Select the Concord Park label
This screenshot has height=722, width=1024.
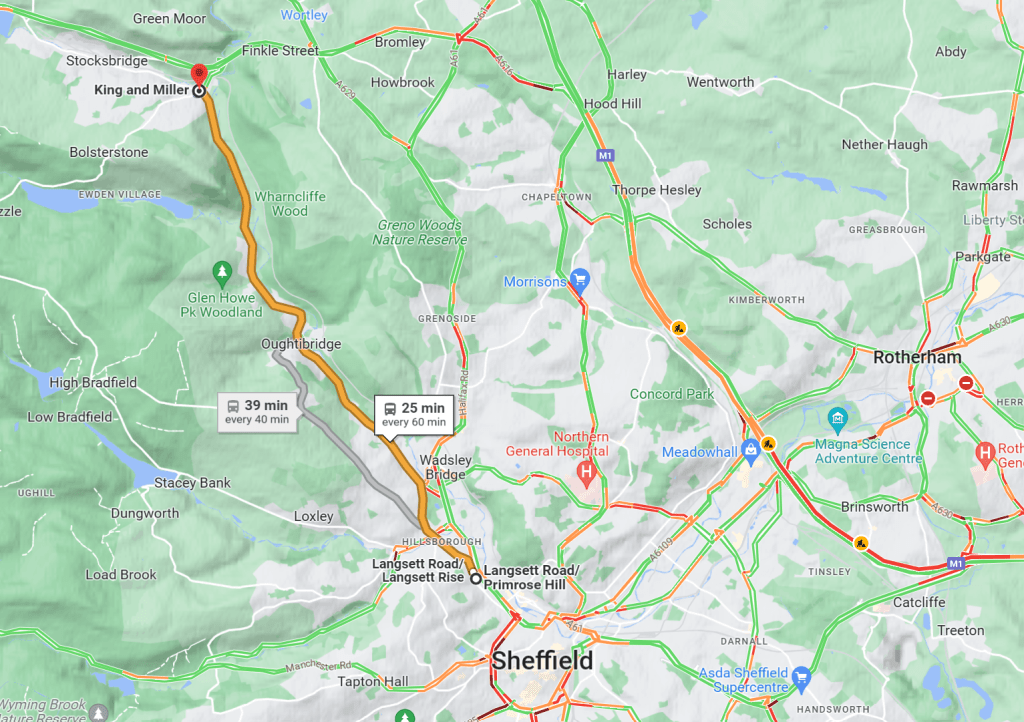[x=671, y=394]
